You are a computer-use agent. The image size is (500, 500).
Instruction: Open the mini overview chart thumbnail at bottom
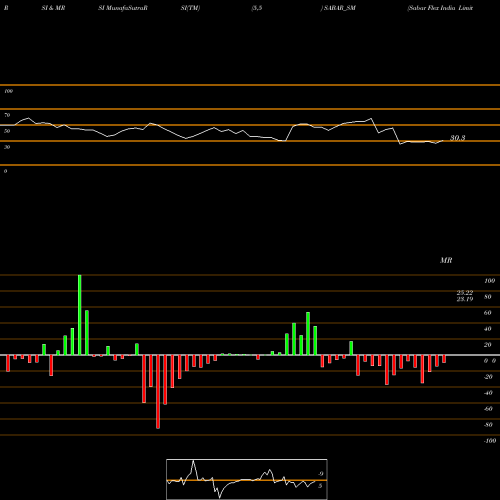pos(247,479)
